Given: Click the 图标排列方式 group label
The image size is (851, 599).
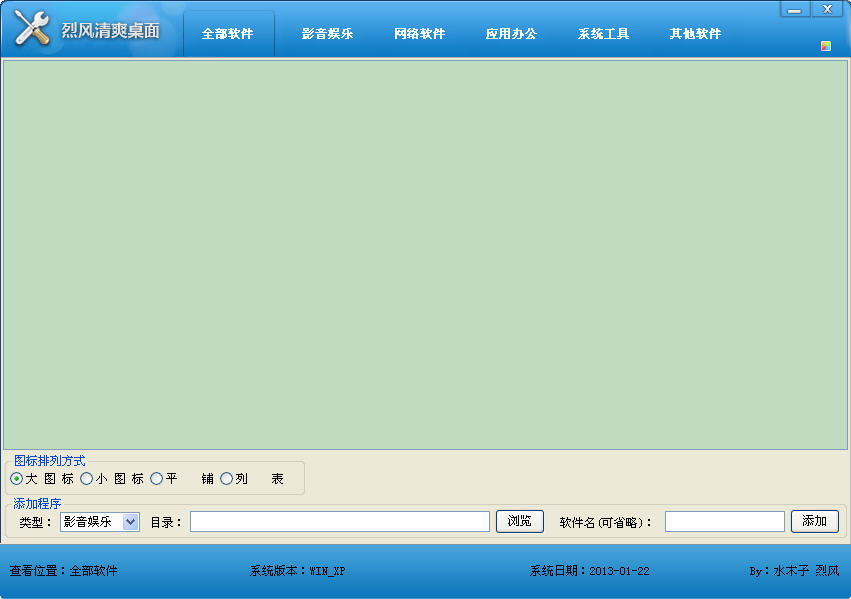Looking at the screenshot, I should tap(49, 461).
